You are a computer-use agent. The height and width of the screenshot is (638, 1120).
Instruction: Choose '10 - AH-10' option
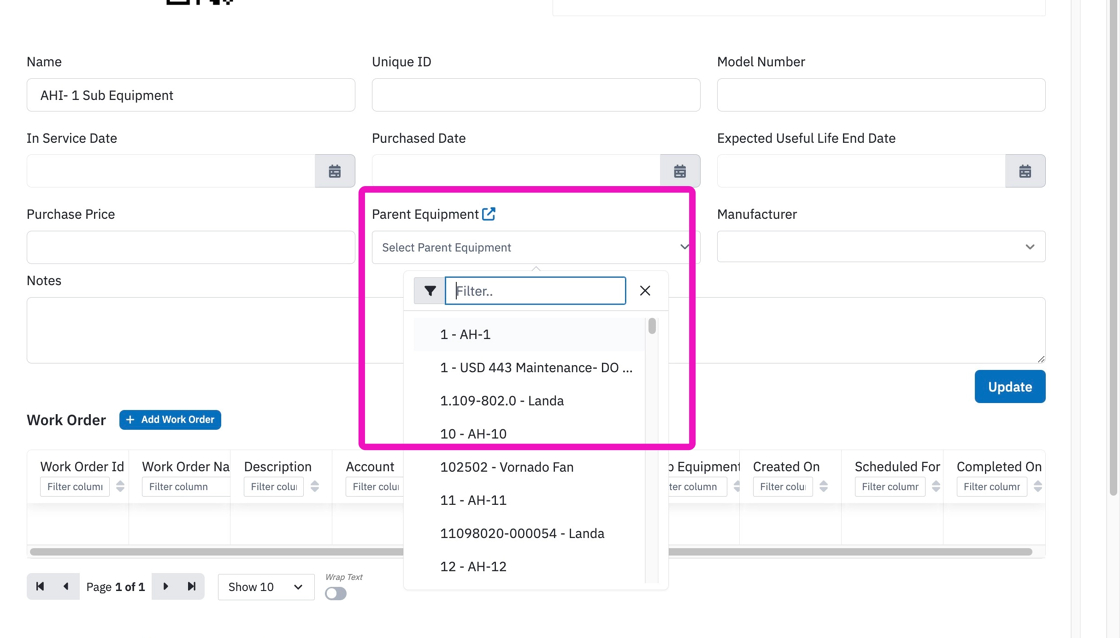(x=529, y=434)
